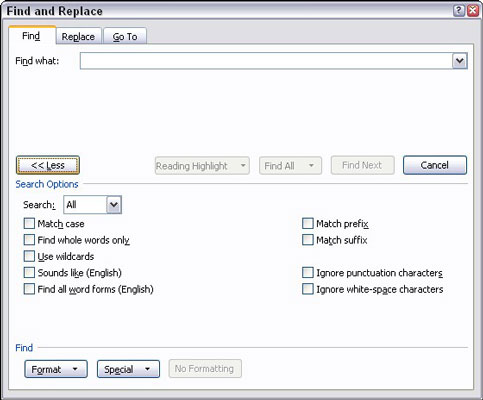Click the Help question mark icon

pos(459,11)
